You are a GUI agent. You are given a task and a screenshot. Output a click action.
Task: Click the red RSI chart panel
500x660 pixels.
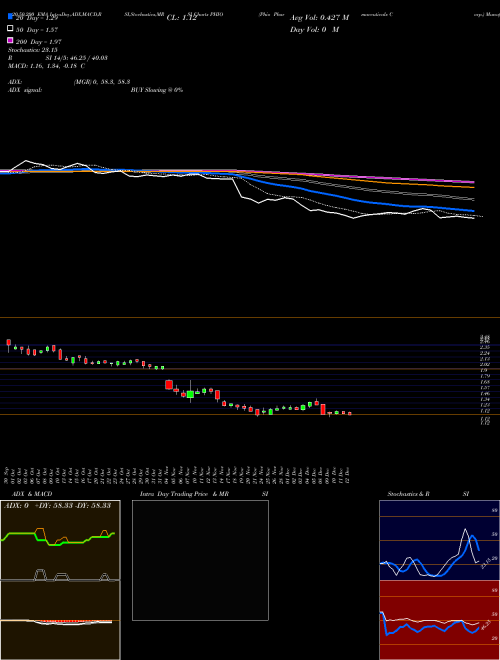coord(439,620)
